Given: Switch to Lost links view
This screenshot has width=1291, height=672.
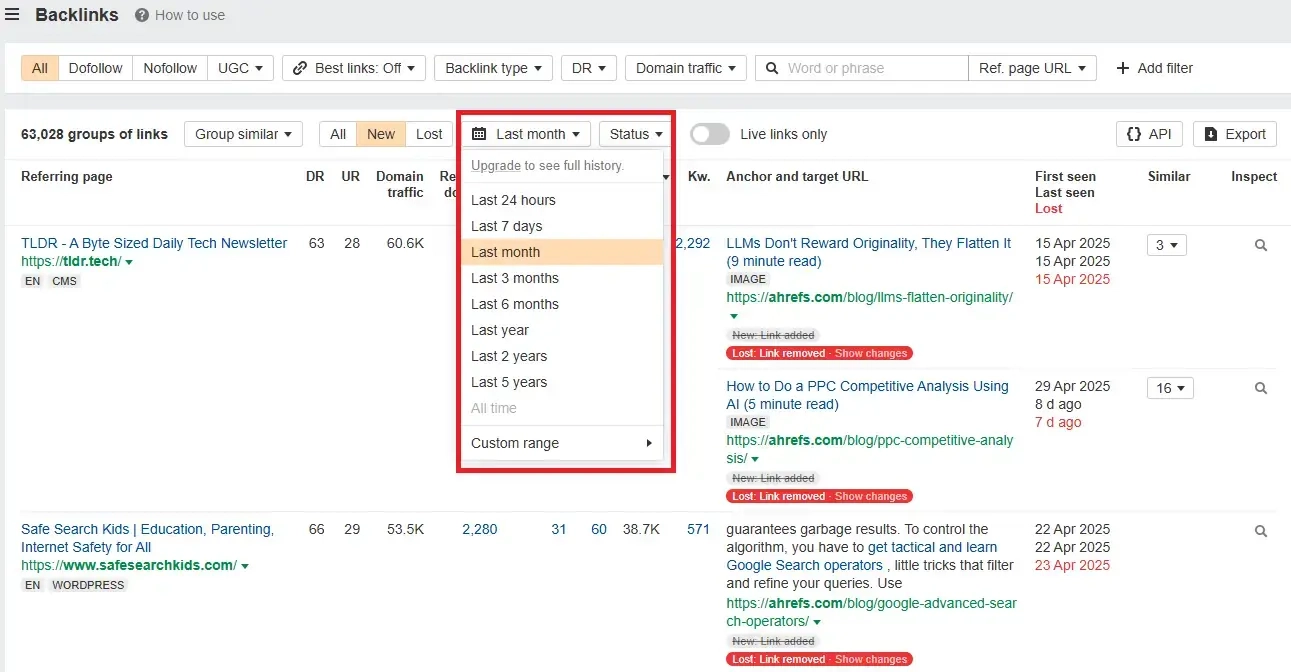Looking at the screenshot, I should [429, 134].
